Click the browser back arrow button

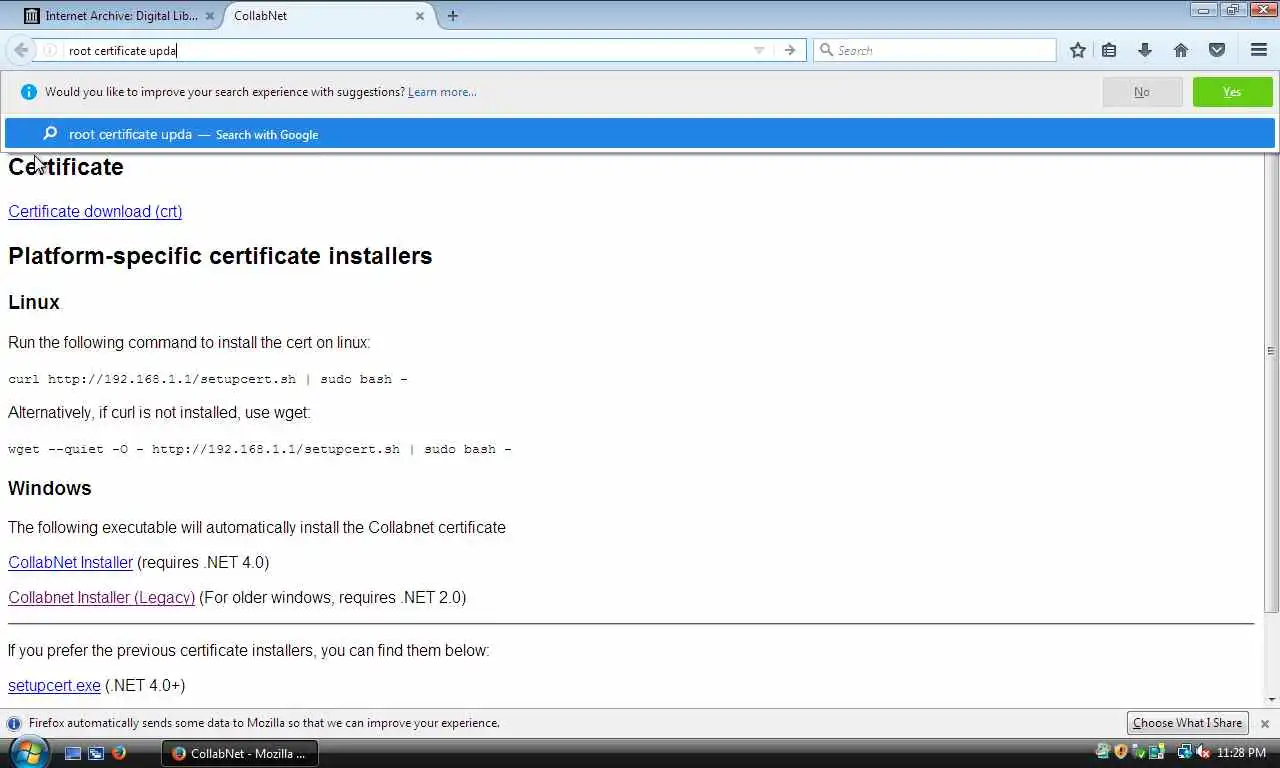click(x=21, y=50)
